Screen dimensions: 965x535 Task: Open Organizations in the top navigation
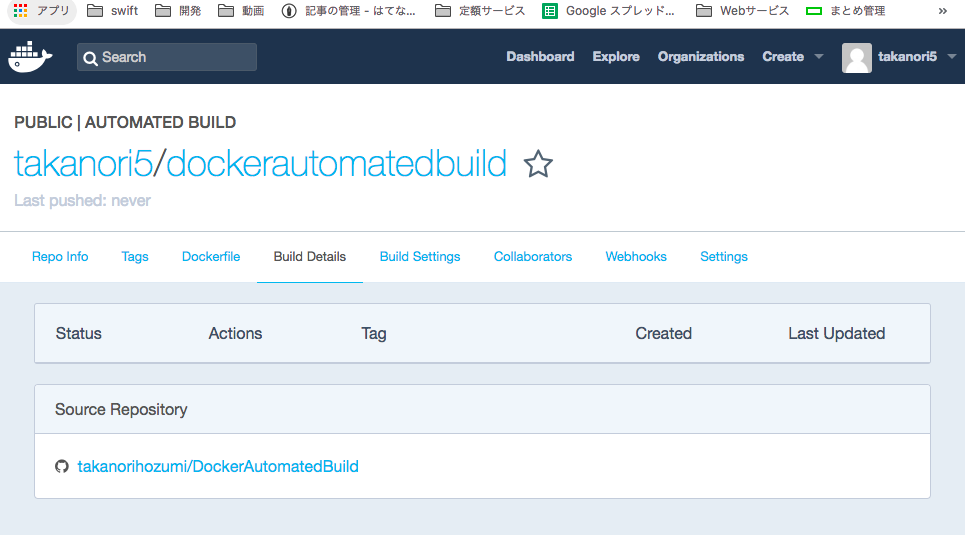700,57
